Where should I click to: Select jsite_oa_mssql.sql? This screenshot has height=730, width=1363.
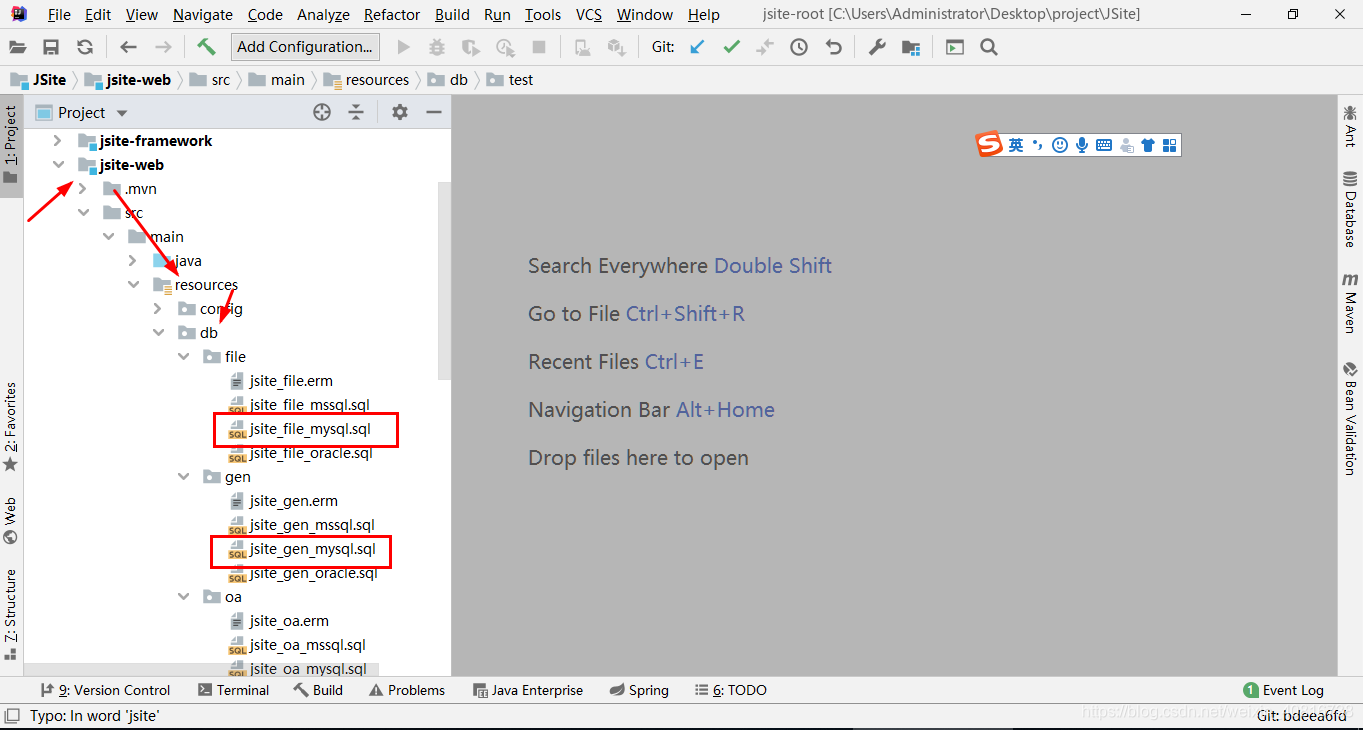[308, 645]
